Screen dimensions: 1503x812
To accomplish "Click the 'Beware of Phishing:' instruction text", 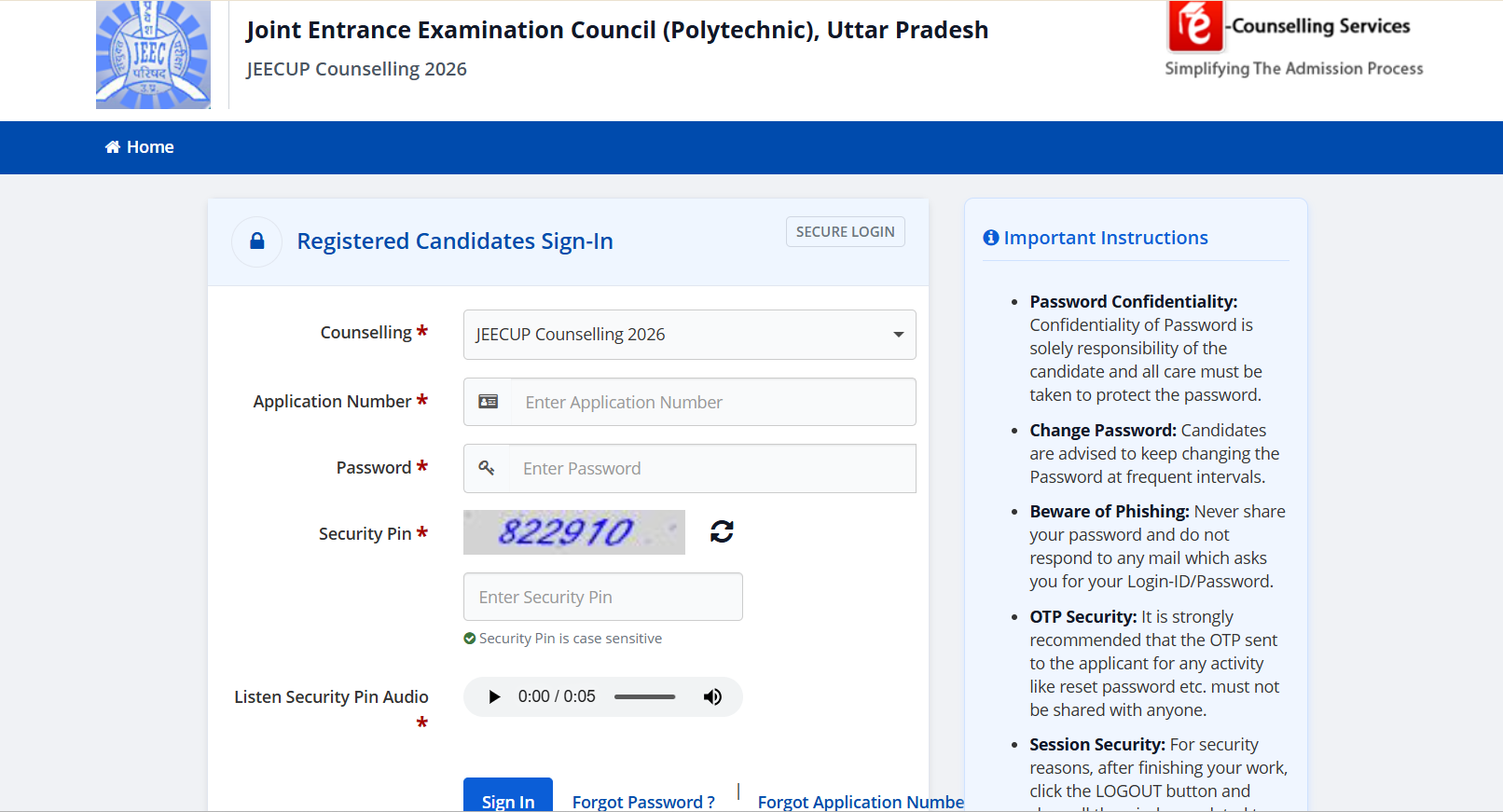I will coord(1110,511).
